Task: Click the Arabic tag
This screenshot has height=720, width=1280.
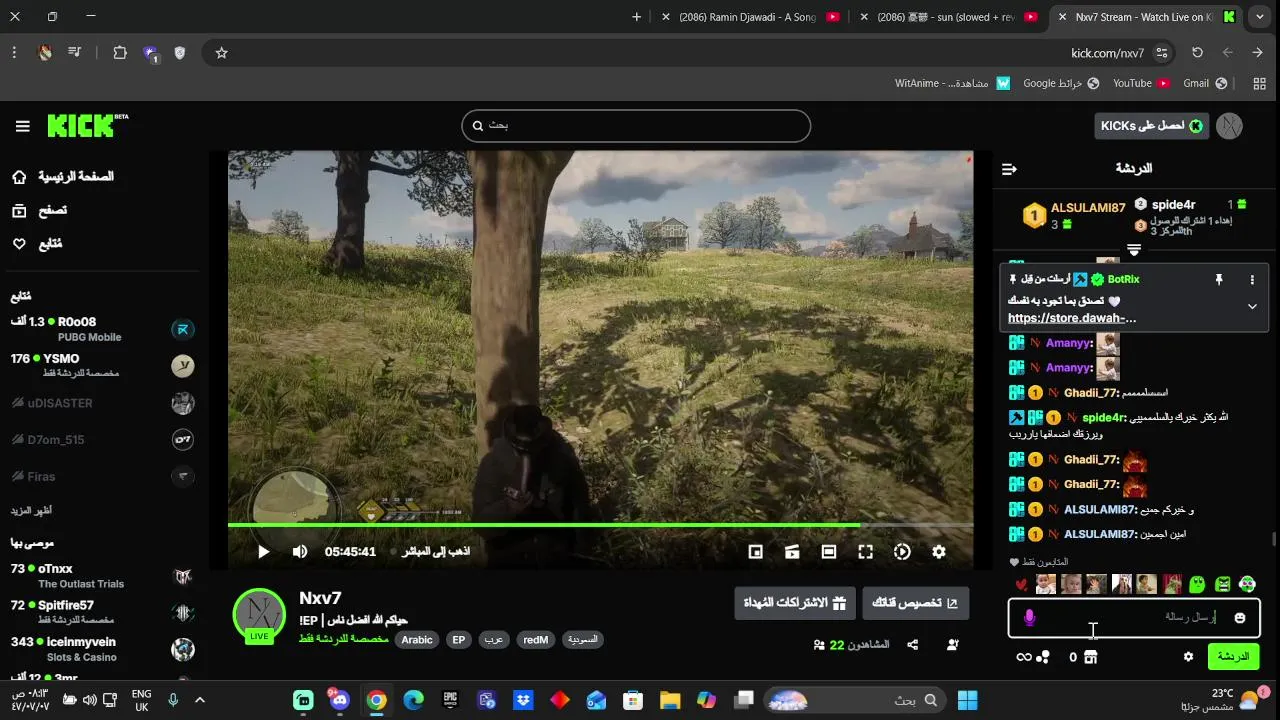Action: pyautogui.click(x=417, y=640)
